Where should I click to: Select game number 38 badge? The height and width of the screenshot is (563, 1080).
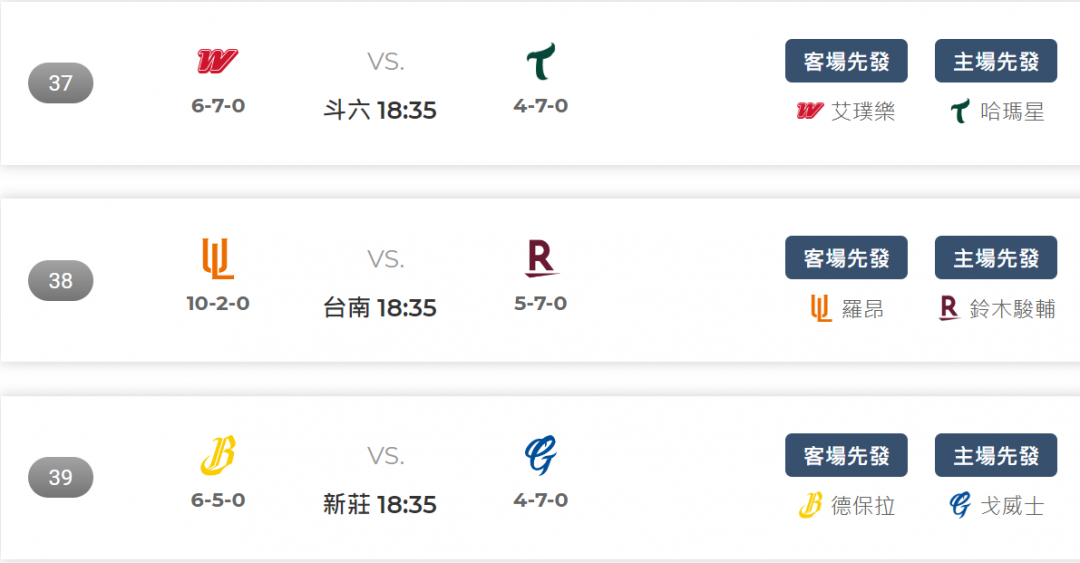tap(61, 280)
